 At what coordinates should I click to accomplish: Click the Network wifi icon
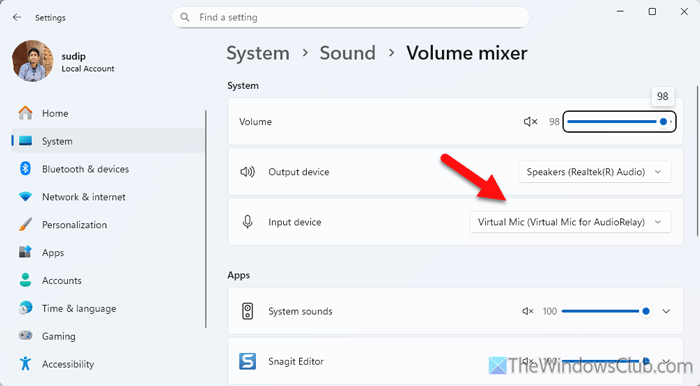25,197
